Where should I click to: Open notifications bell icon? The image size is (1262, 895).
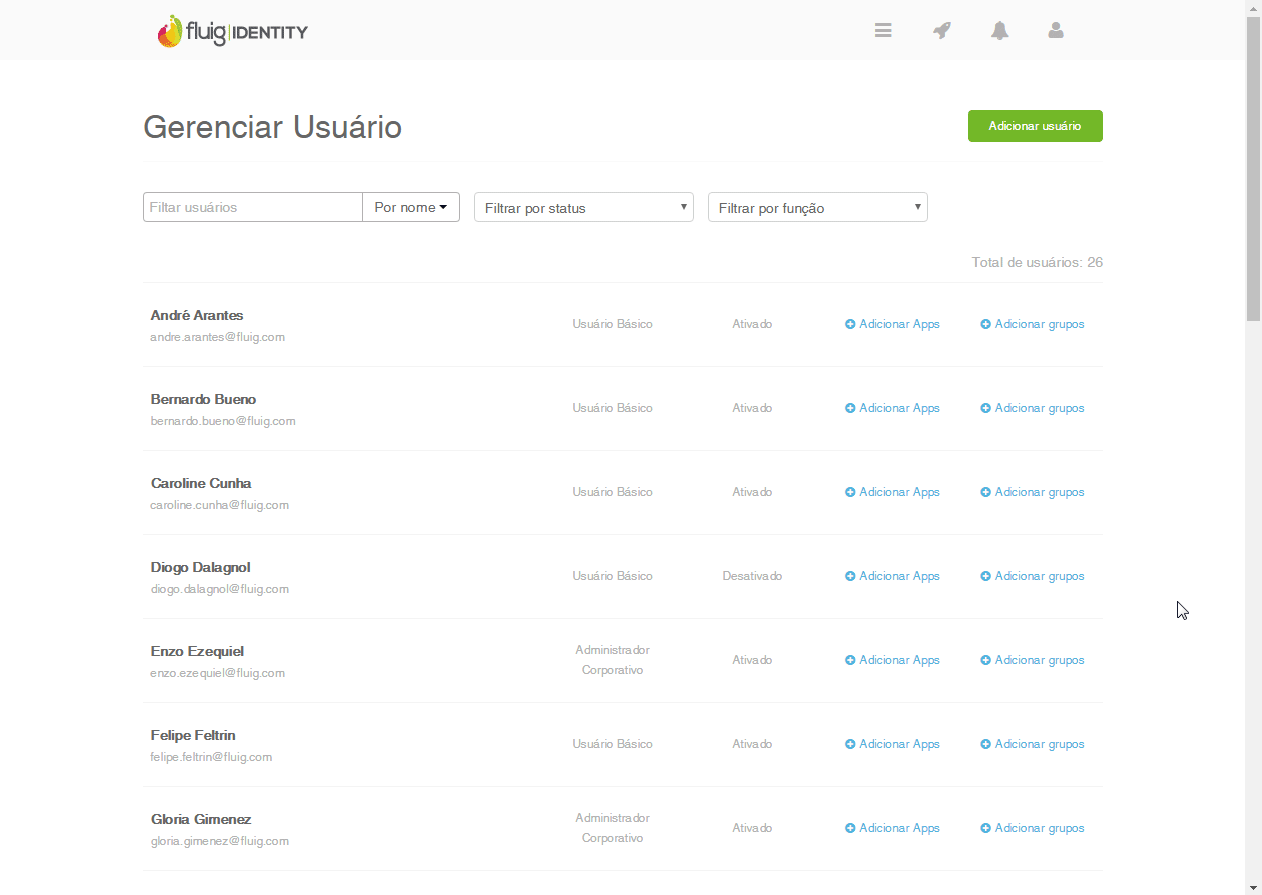[999, 31]
